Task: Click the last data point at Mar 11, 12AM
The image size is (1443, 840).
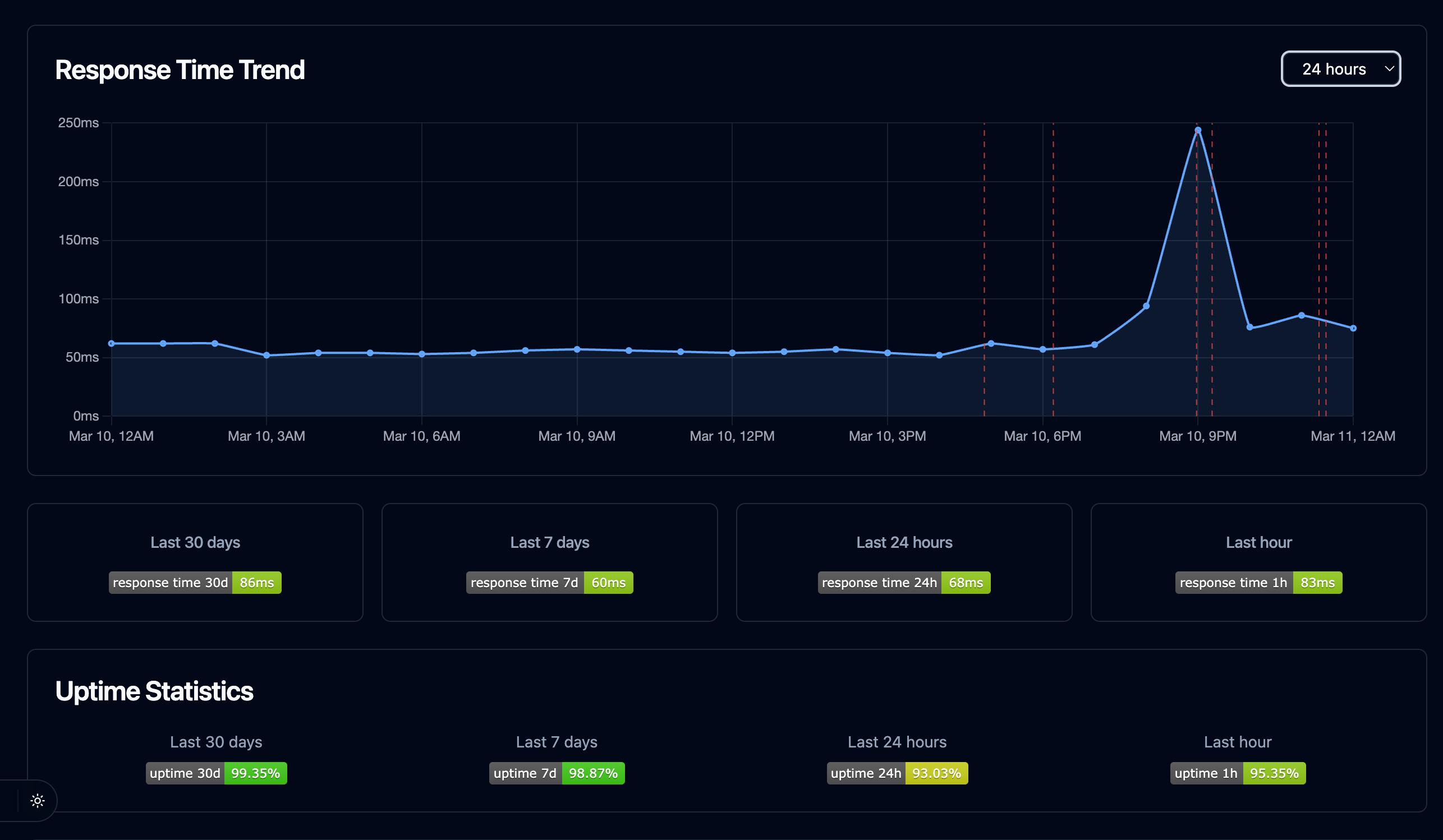Action: (1353, 329)
